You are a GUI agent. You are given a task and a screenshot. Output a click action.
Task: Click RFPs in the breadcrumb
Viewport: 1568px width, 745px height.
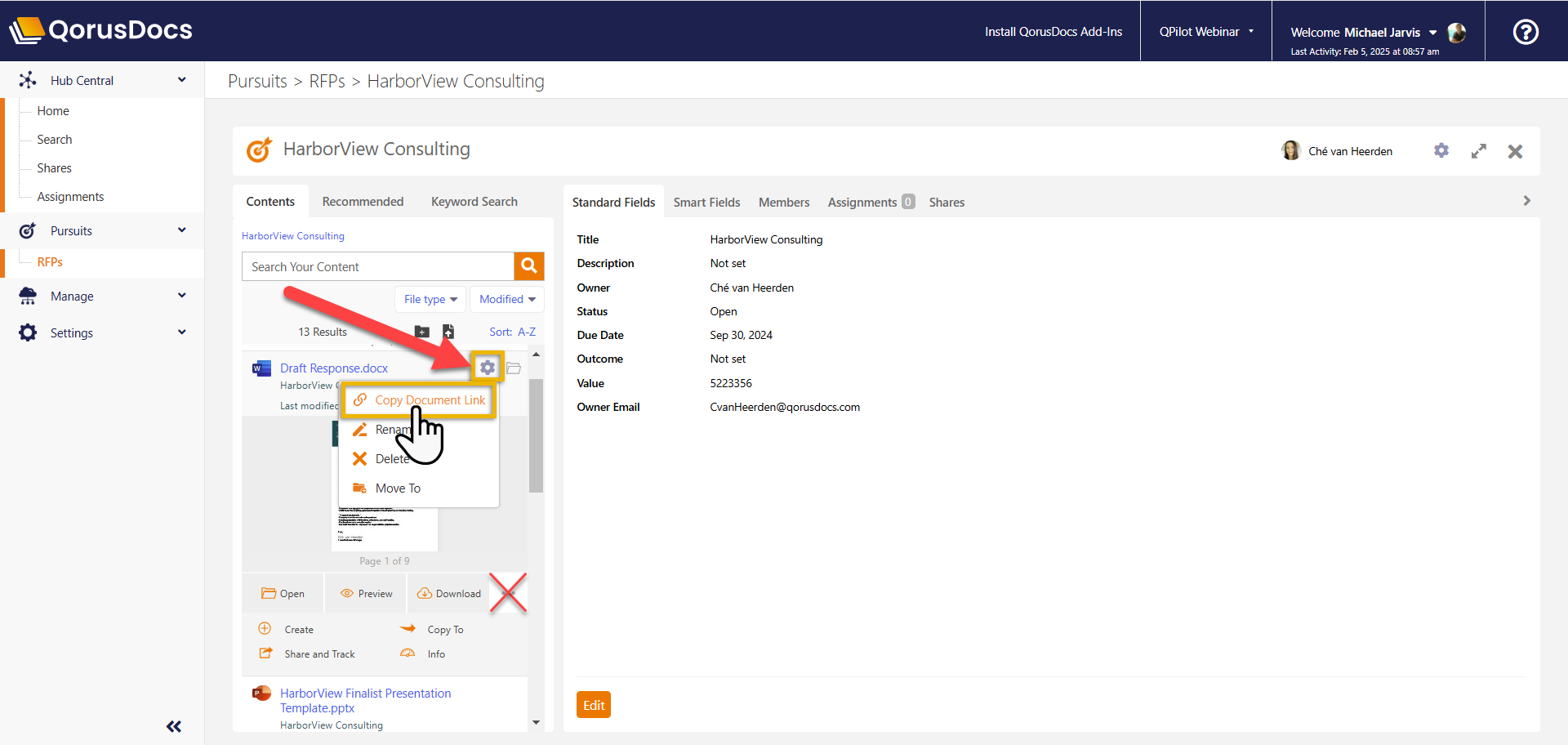(327, 81)
